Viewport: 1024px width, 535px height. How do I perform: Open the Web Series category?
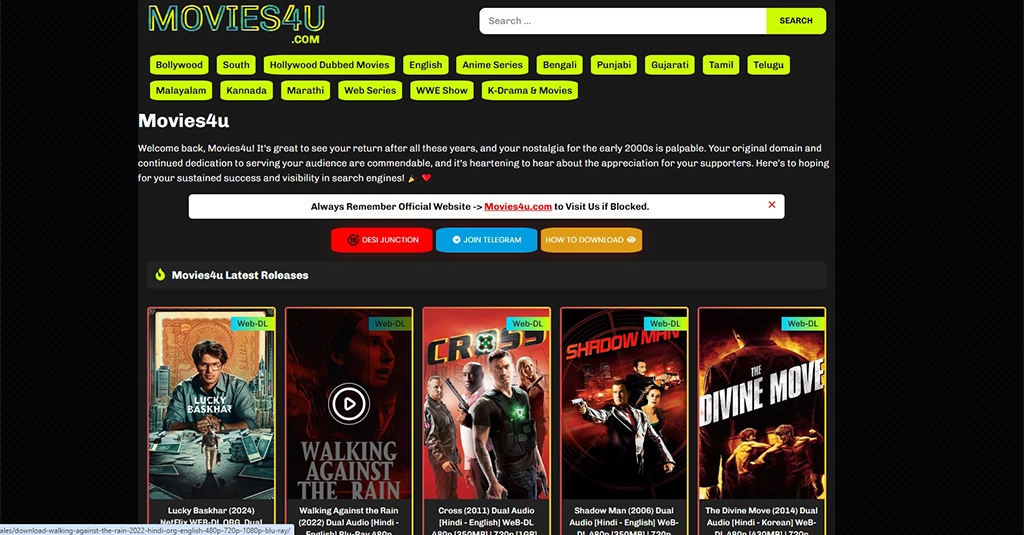click(x=370, y=90)
